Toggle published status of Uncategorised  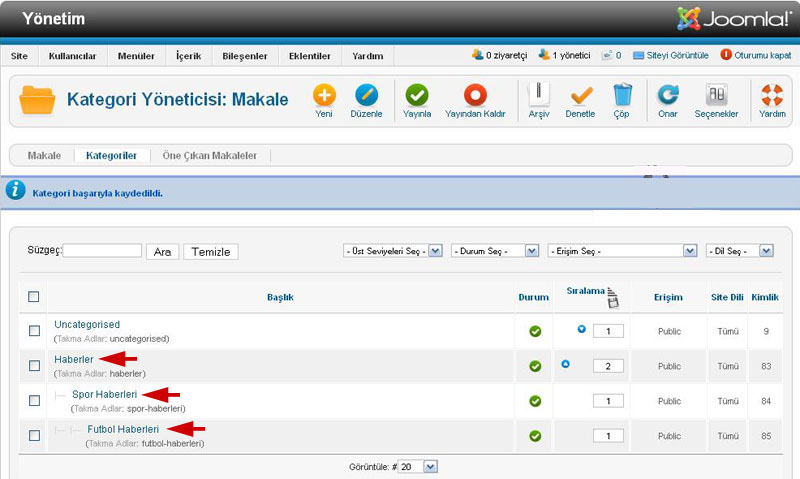535,331
